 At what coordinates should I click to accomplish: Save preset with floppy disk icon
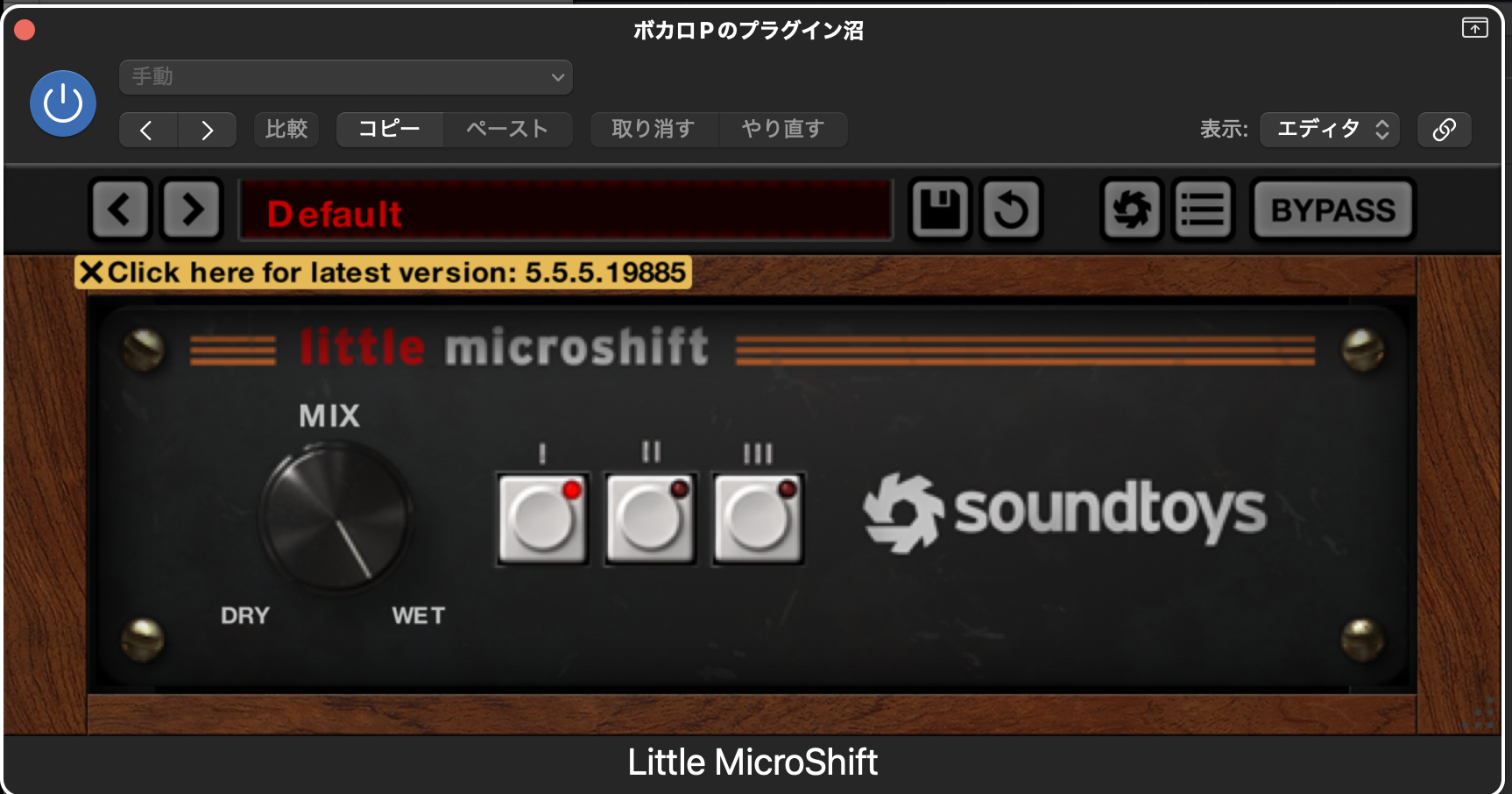[x=941, y=209]
